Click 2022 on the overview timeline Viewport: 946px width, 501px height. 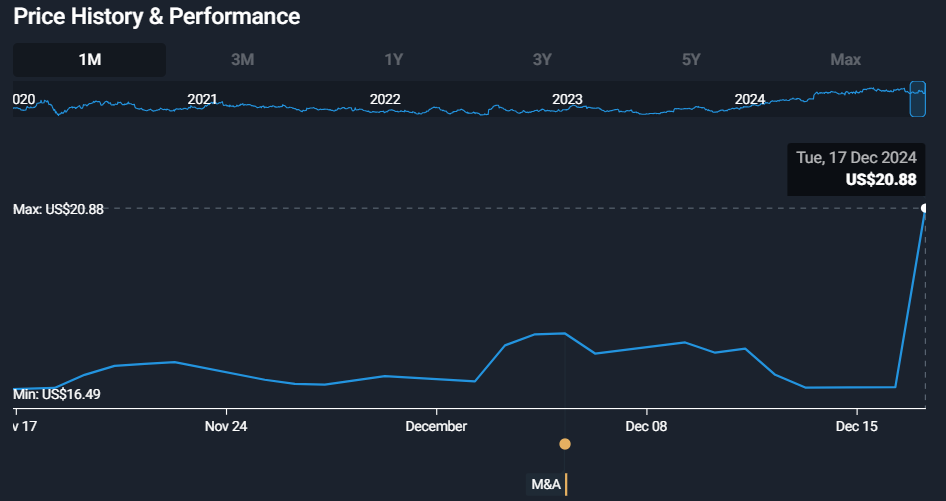[x=385, y=99]
